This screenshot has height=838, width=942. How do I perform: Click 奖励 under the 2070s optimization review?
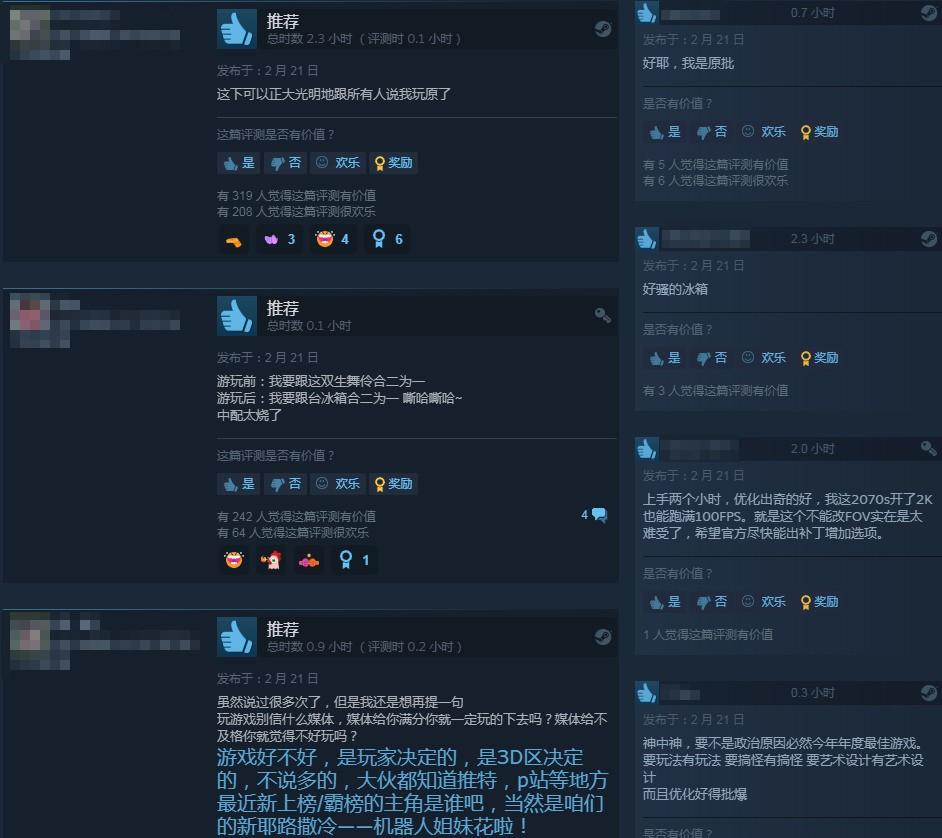819,601
